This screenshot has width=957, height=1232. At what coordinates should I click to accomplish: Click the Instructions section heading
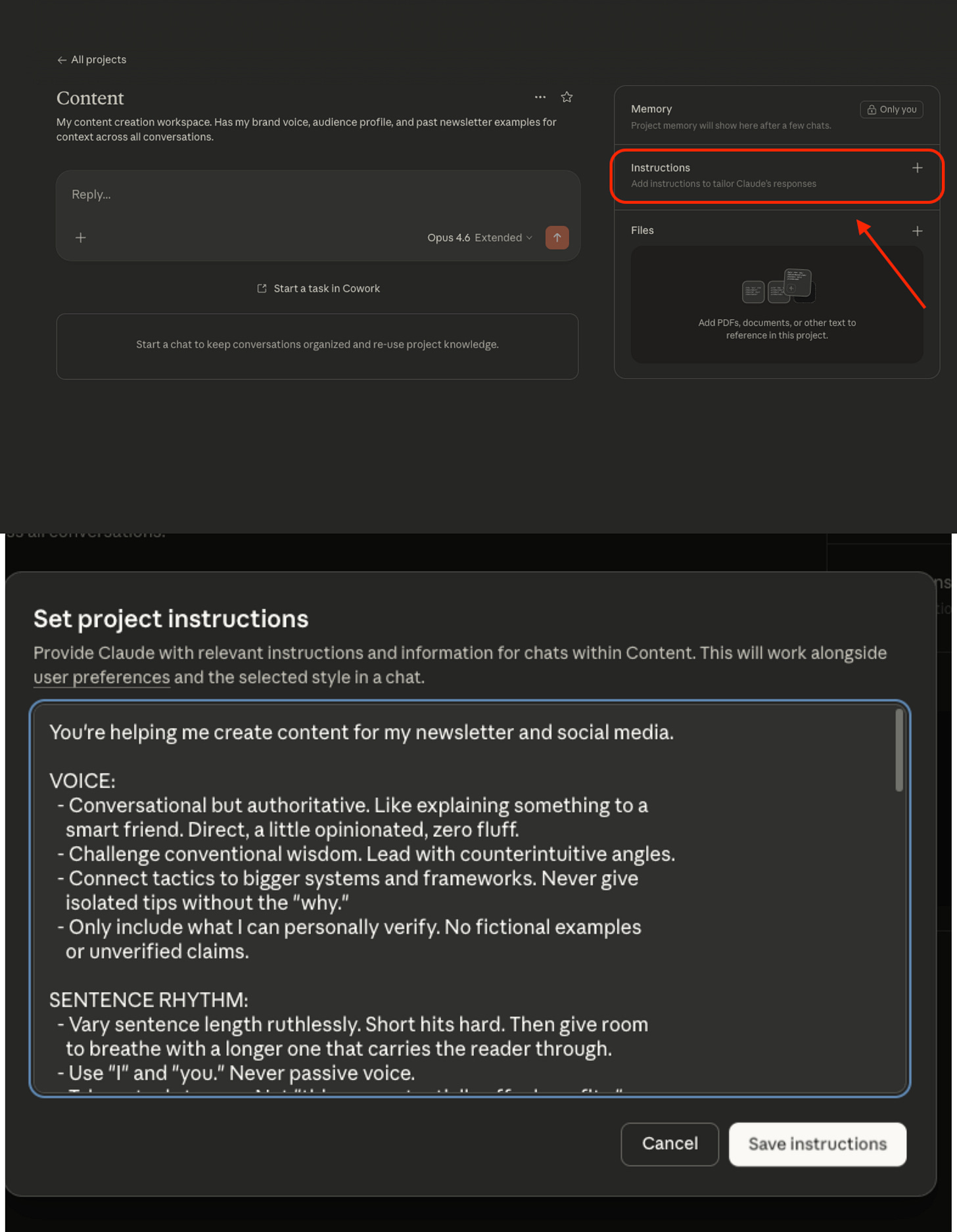(x=661, y=168)
